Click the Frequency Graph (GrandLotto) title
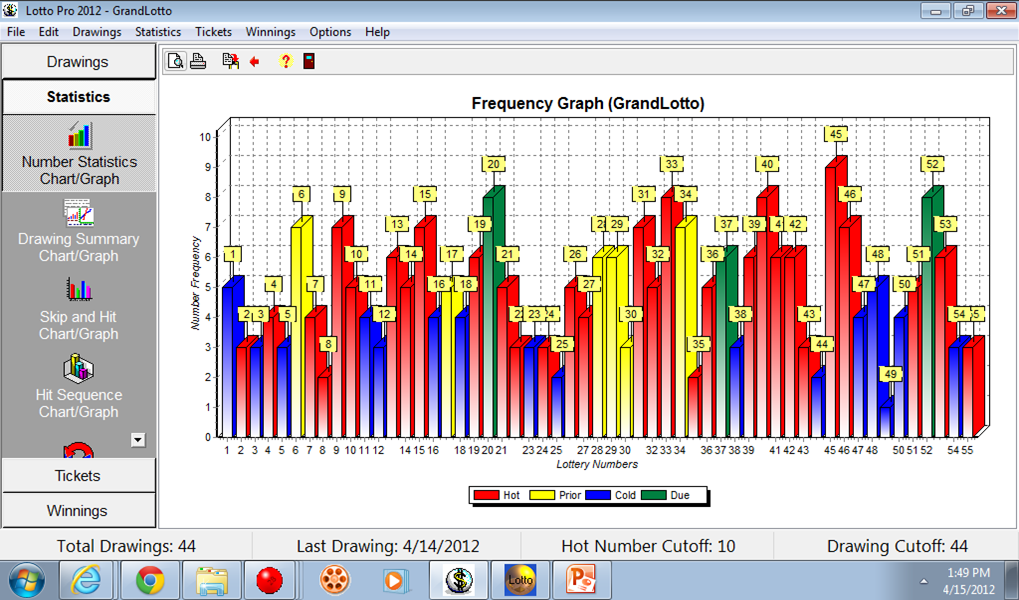 tap(588, 103)
